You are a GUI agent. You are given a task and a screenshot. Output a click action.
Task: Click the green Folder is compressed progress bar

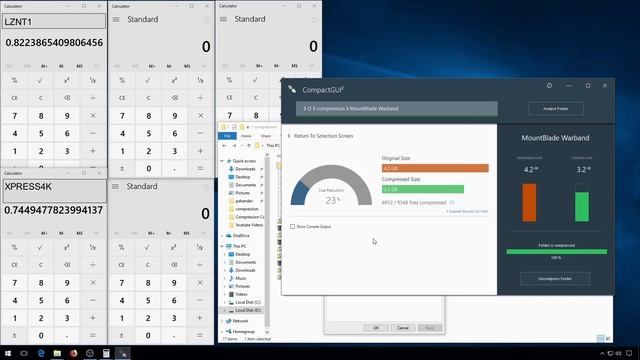click(x=556, y=252)
